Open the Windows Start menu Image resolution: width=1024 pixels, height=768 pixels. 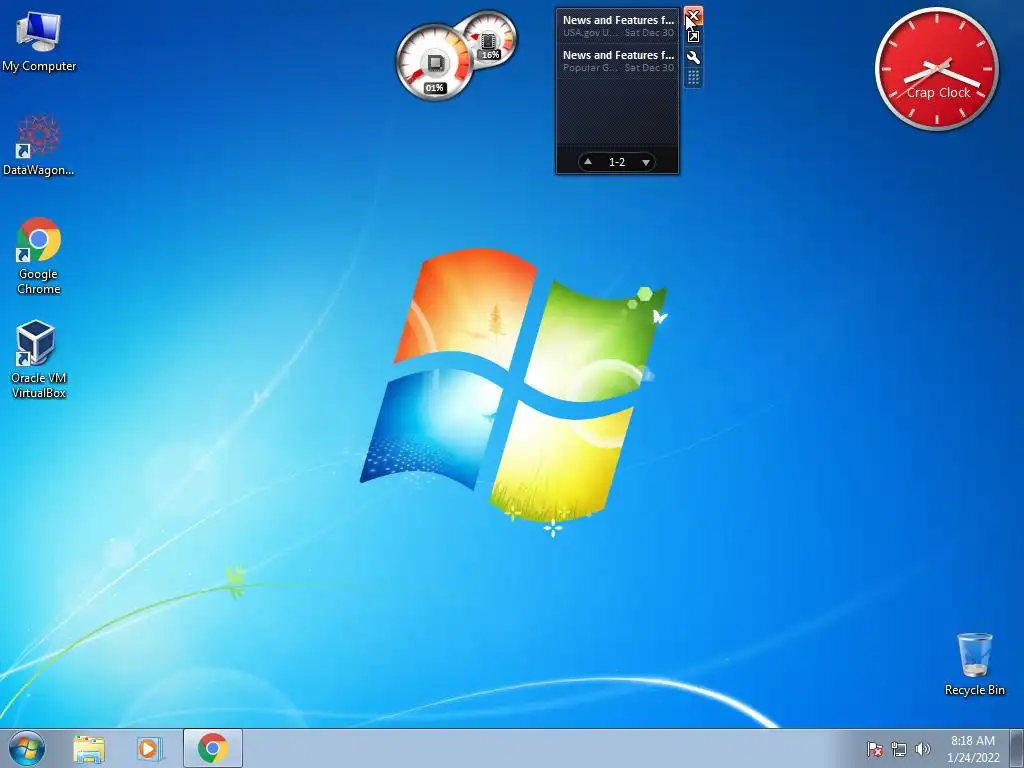click(x=27, y=749)
